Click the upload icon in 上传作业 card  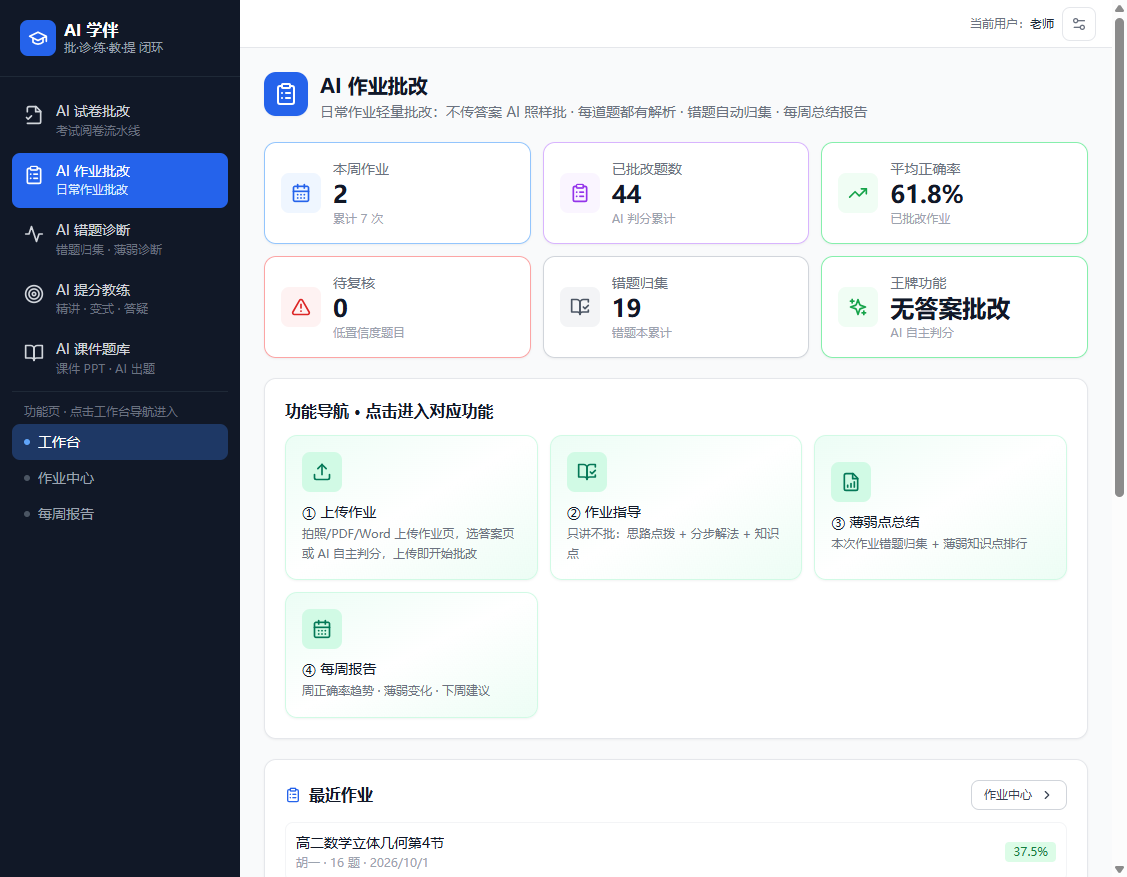tap(322, 472)
